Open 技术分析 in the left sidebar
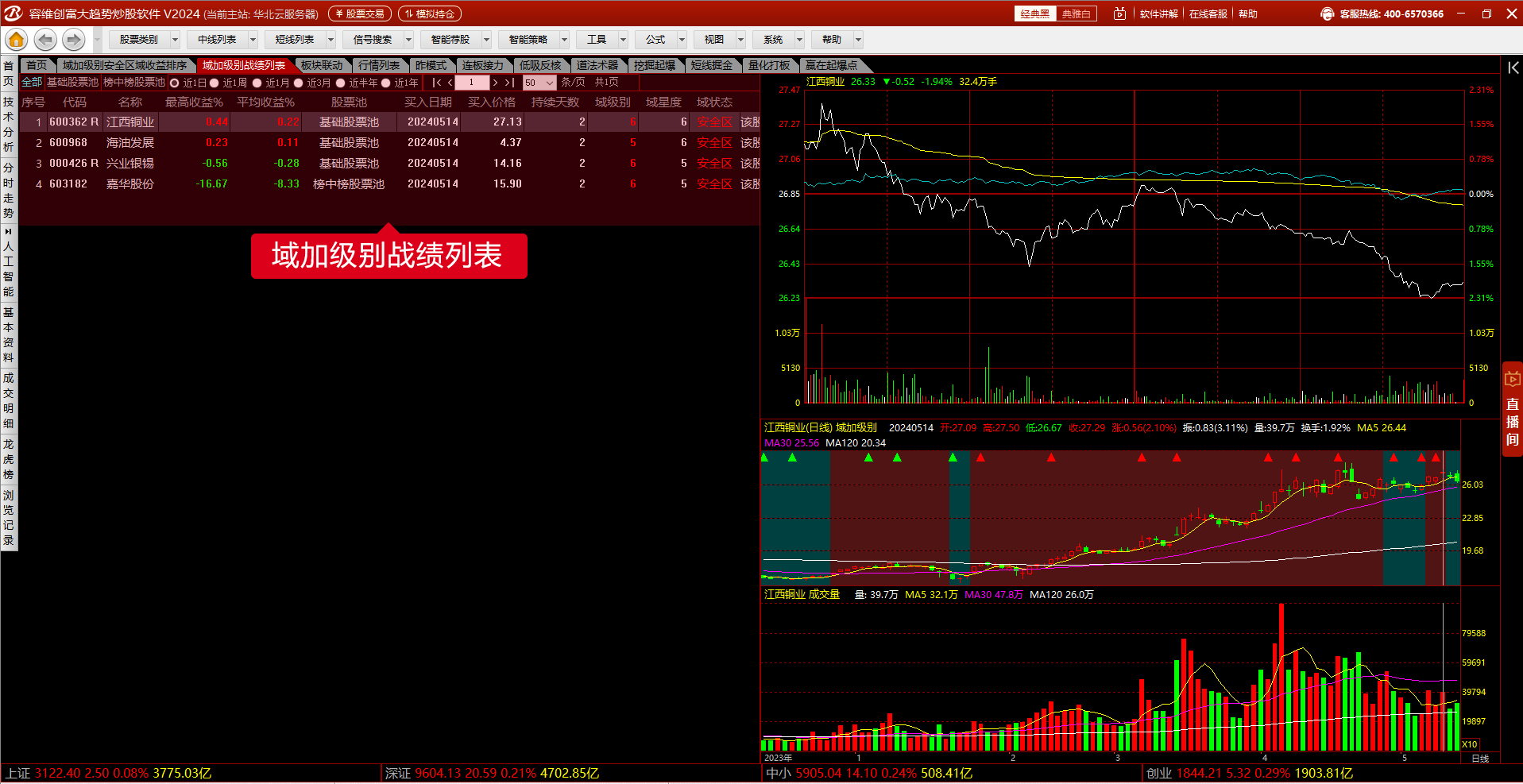The image size is (1523, 784). point(9,125)
